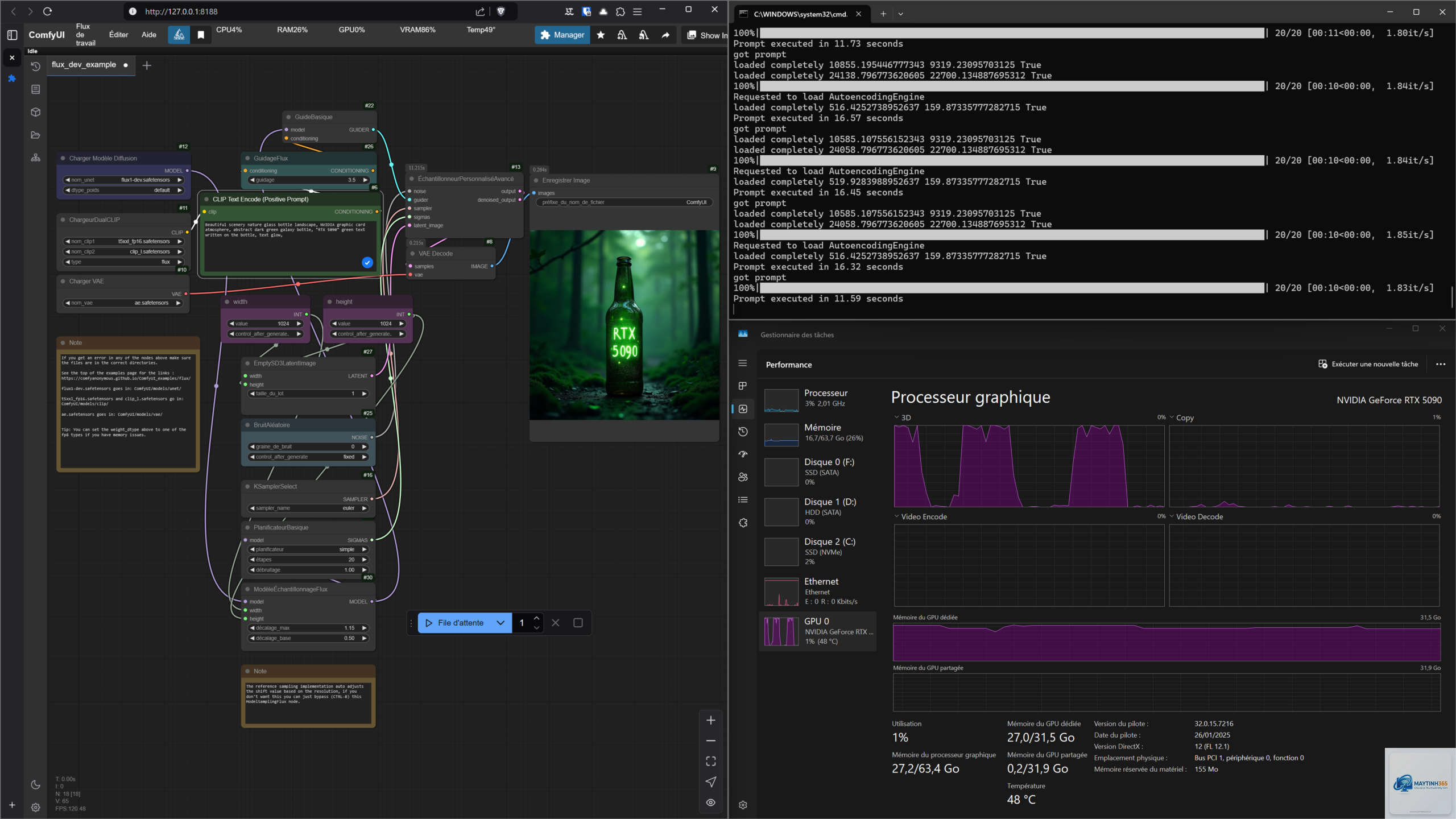1456x819 pixels.
Task: Open Task Manager Services icon
Action: coord(743,523)
